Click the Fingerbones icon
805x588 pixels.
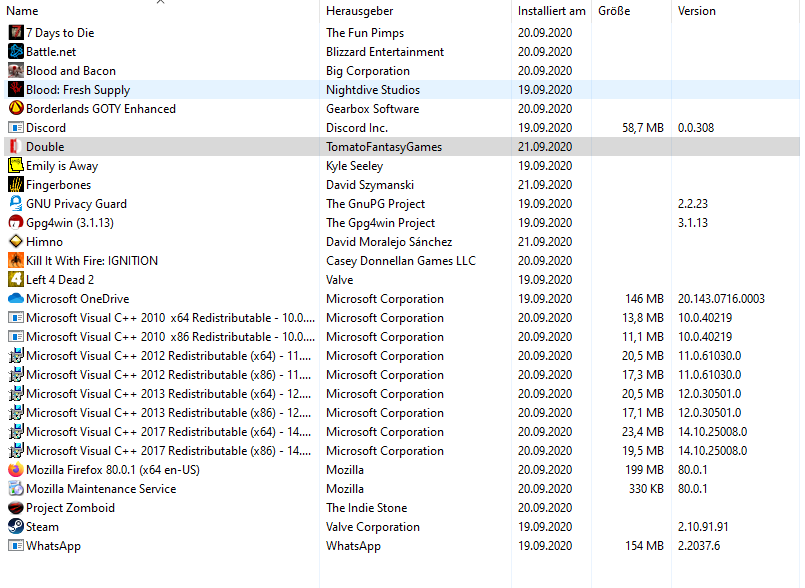(x=16, y=185)
